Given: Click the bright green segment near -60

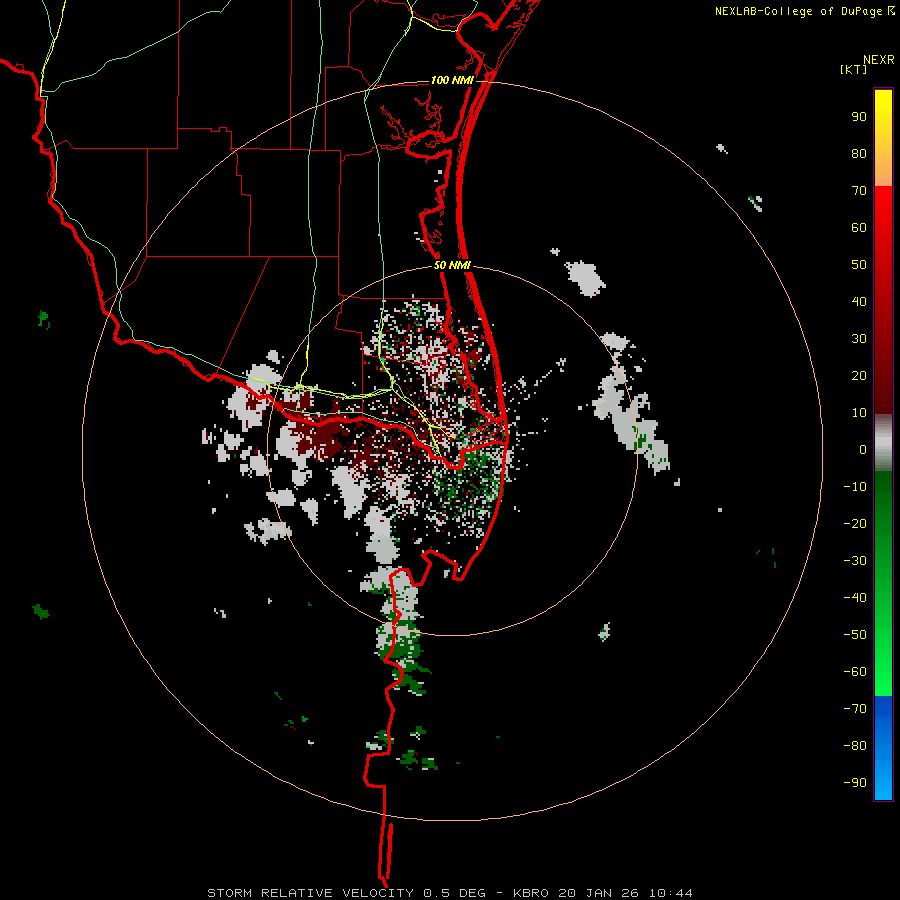Looking at the screenshot, I should coord(883,672).
